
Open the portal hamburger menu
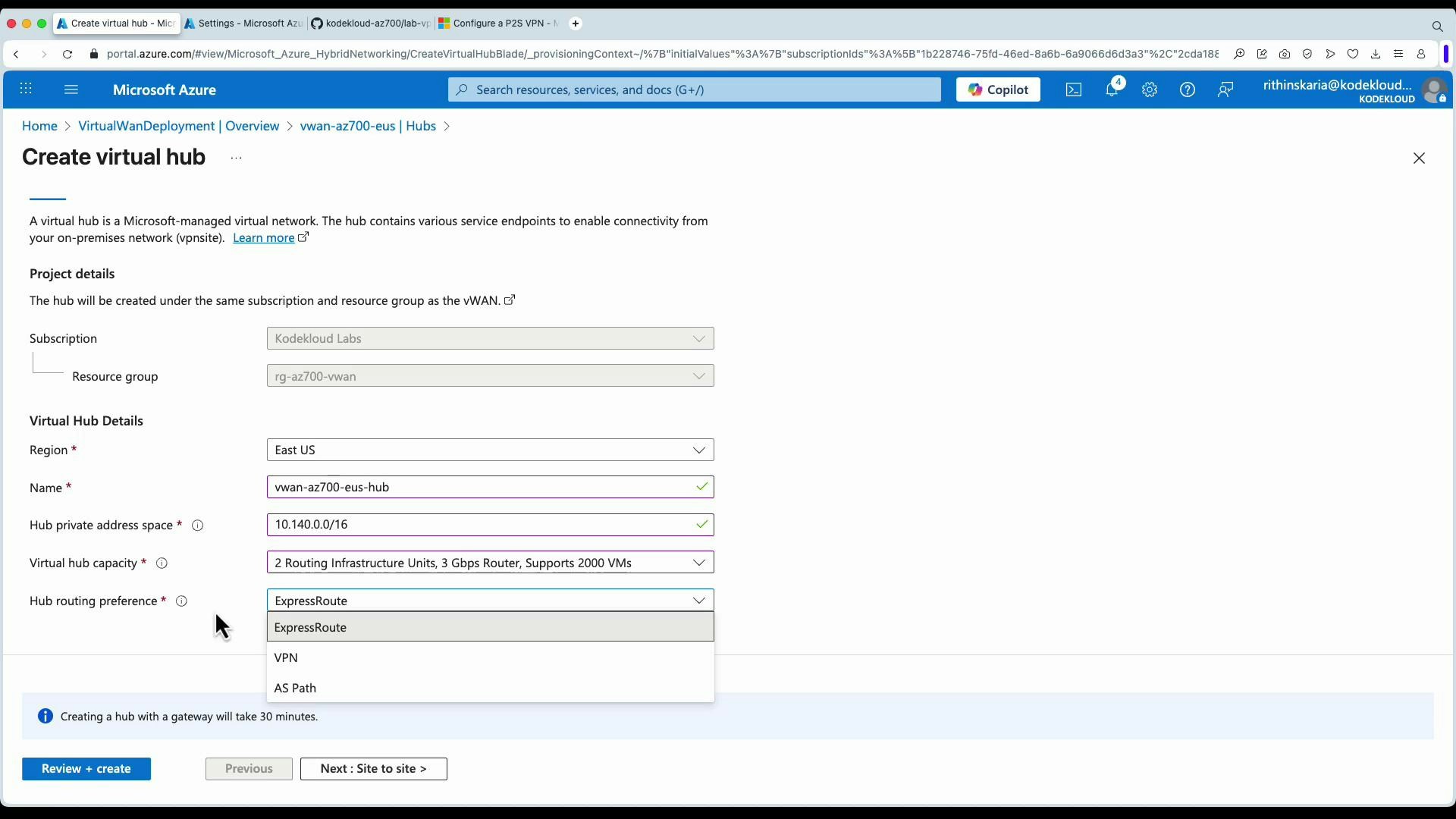[x=71, y=89]
